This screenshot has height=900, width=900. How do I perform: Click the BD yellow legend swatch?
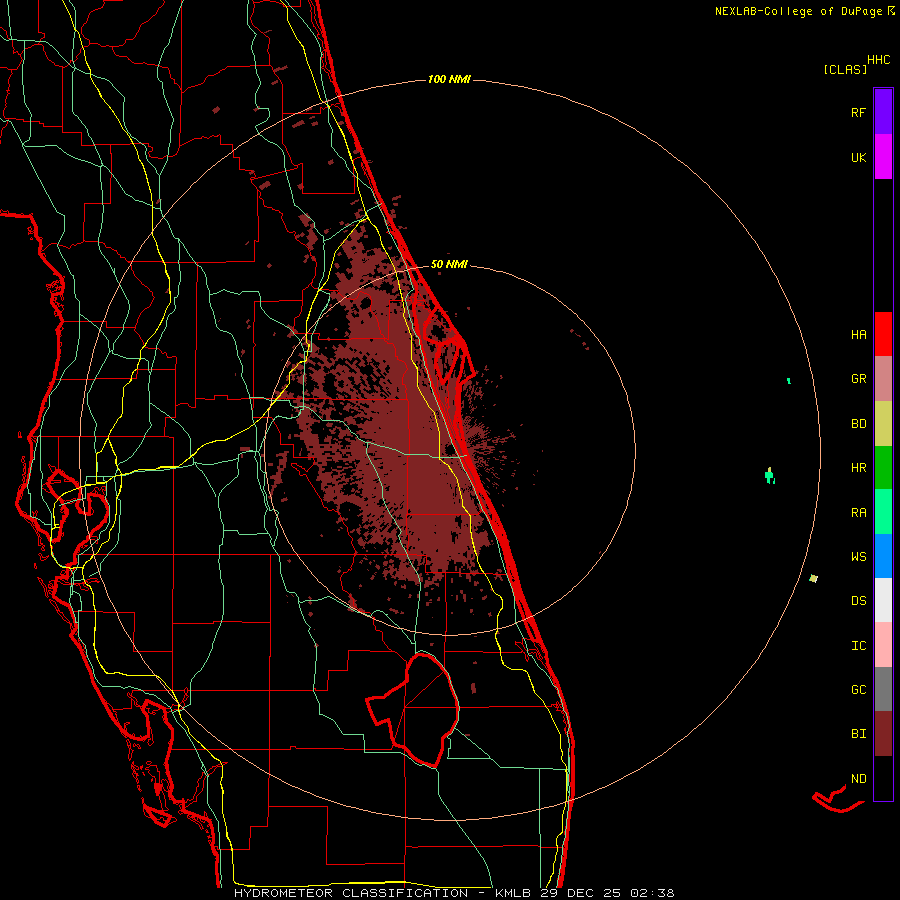(883, 423)
